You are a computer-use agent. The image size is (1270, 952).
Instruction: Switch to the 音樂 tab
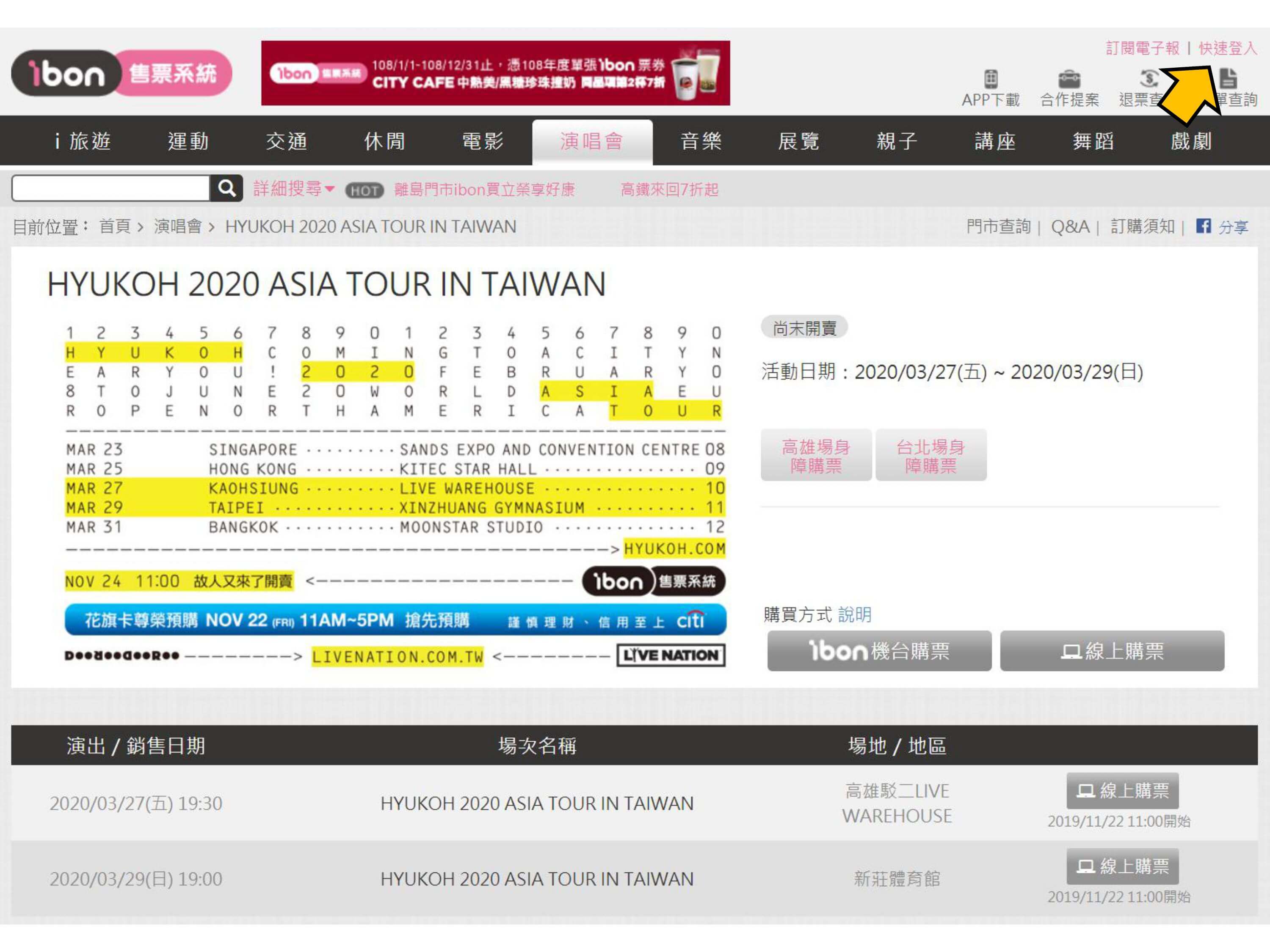pos(701,141)
